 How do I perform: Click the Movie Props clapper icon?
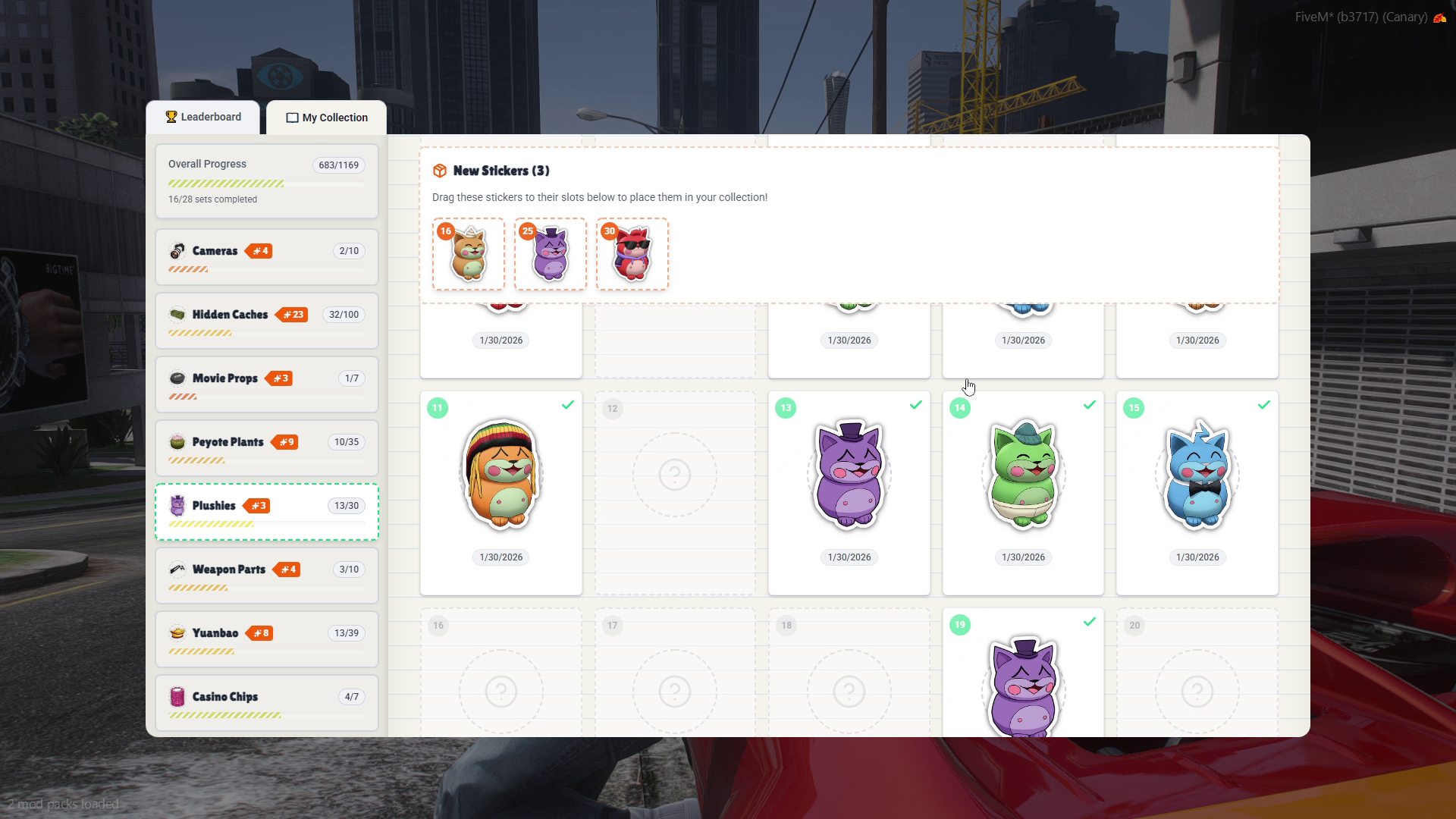coord(177,378)
